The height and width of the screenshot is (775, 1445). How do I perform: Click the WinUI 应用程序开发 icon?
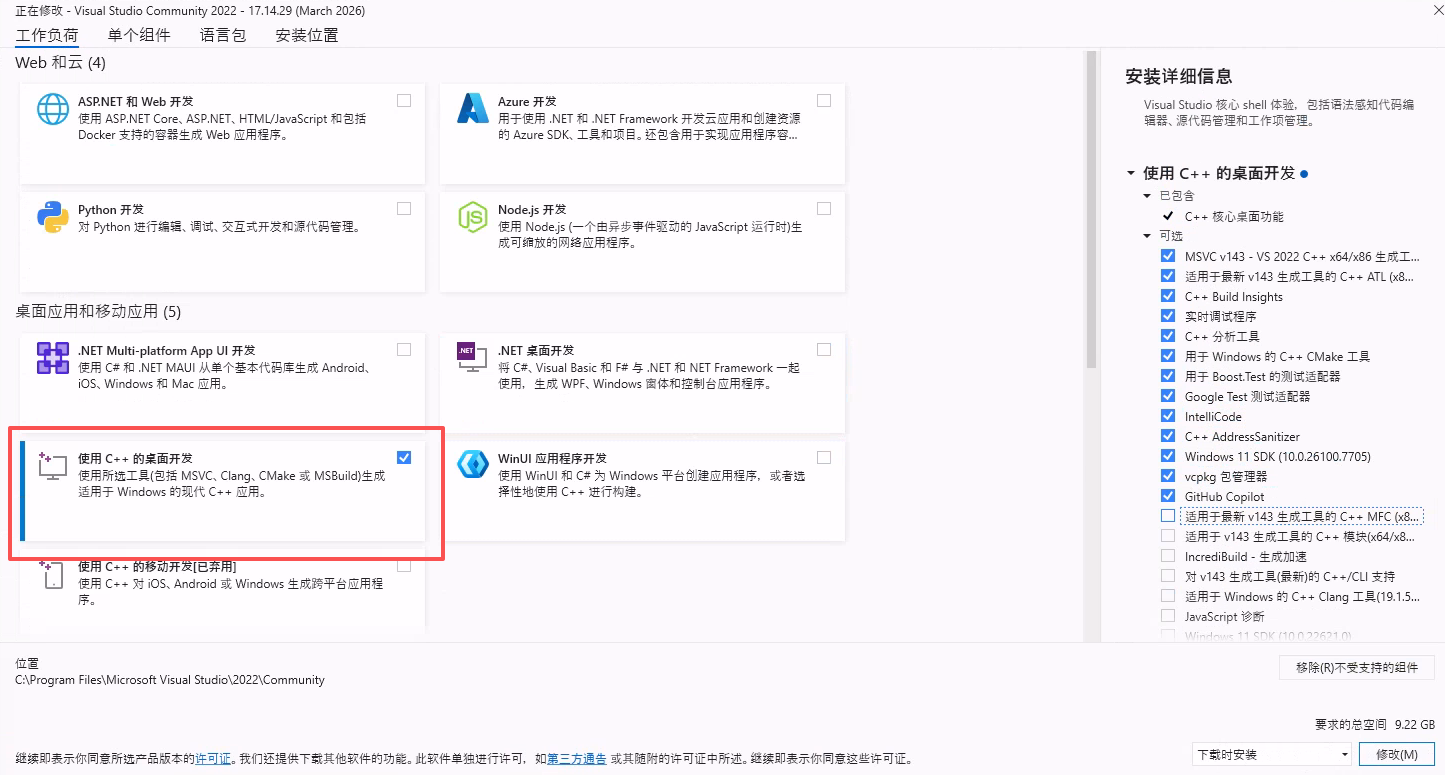(x=472, y=465)
